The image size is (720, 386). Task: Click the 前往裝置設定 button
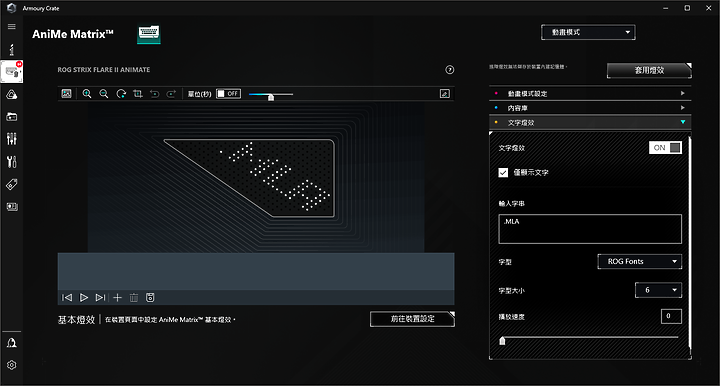[412, 319]
